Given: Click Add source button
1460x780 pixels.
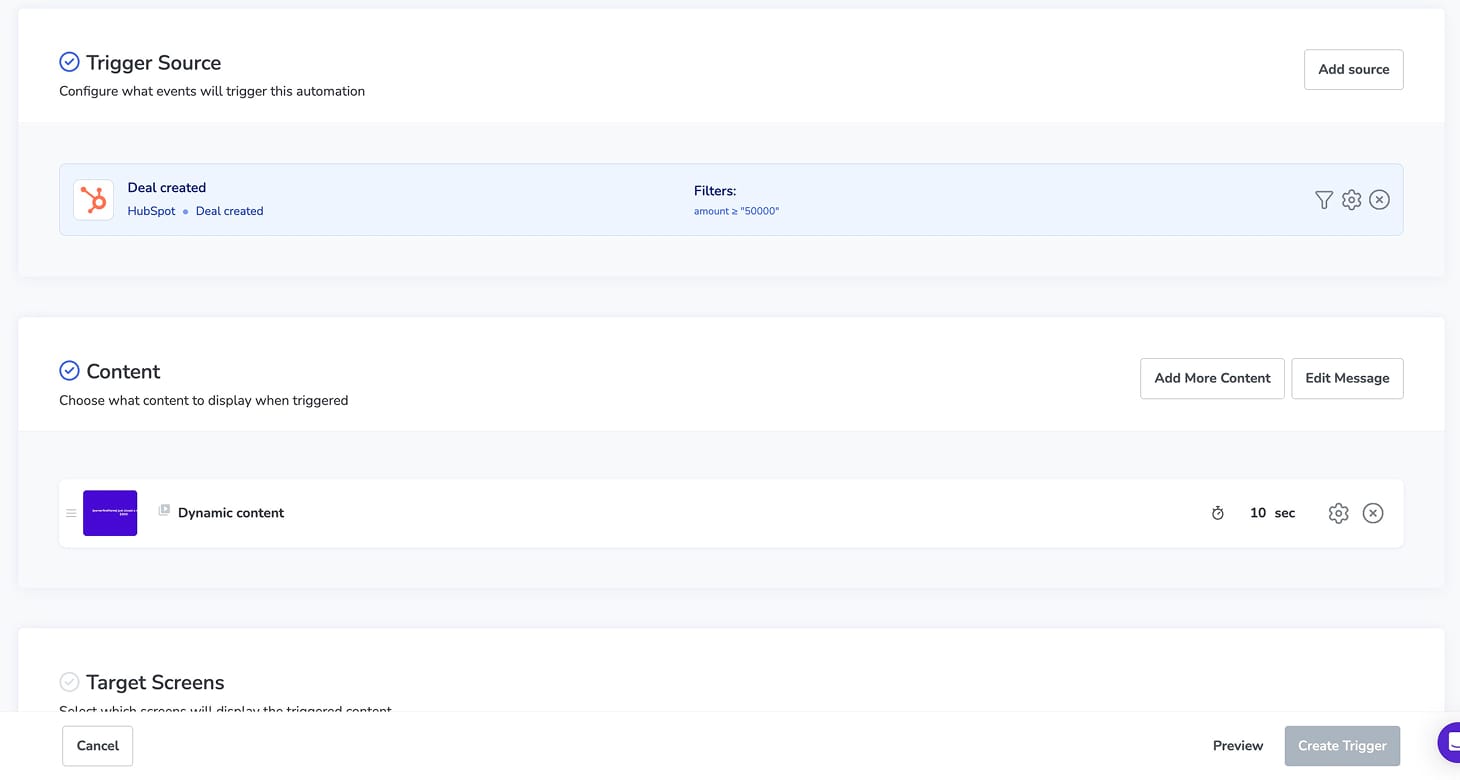Looking at the screenshot, I should (1353, 69).
